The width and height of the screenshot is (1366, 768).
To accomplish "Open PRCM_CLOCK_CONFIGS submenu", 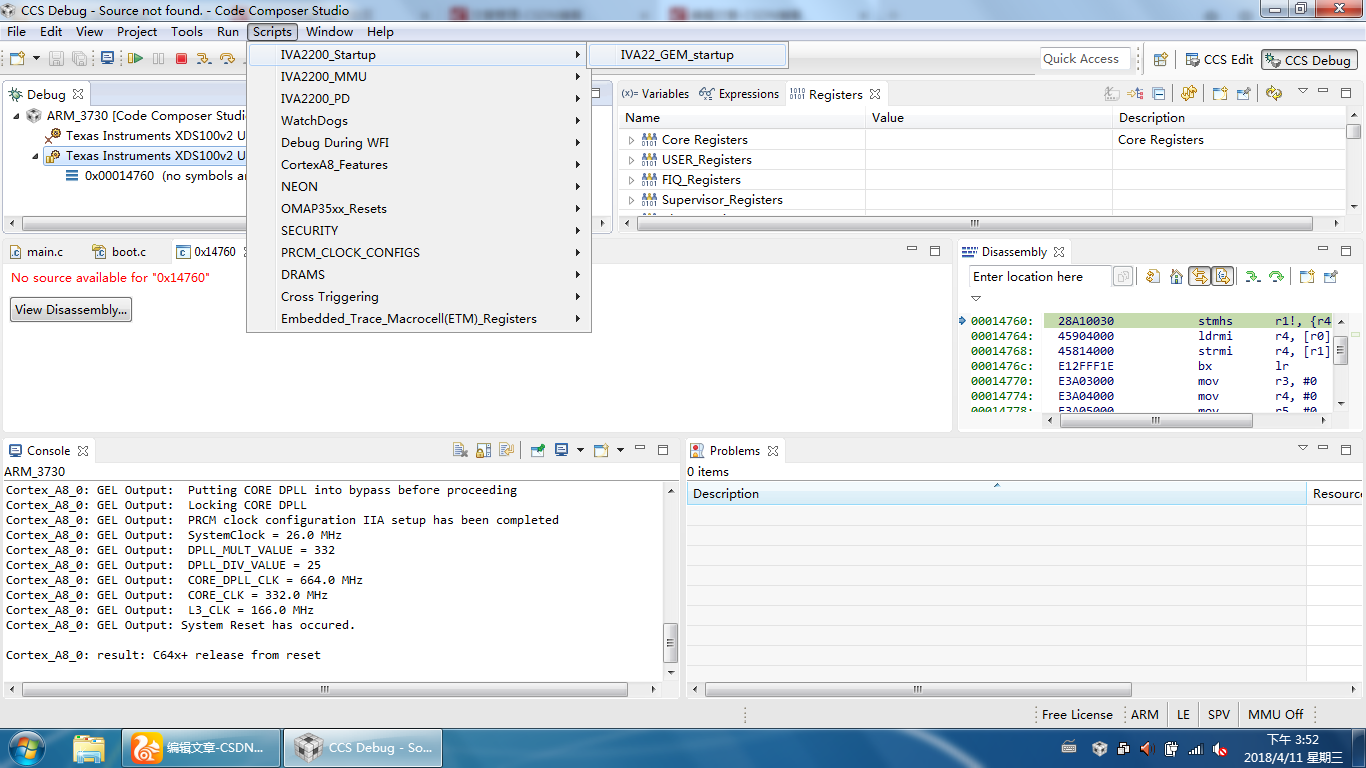I will (419, 253).
